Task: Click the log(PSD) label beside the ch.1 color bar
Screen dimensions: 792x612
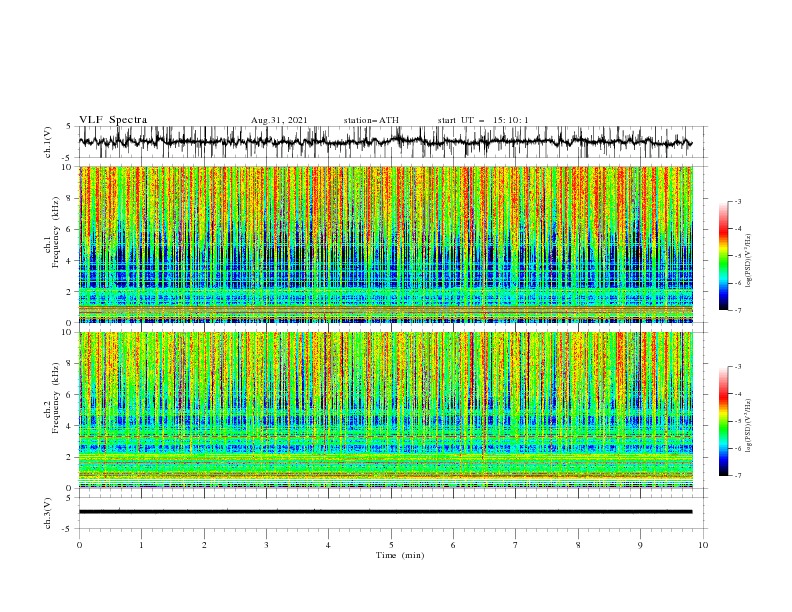Action: (748, 261)
